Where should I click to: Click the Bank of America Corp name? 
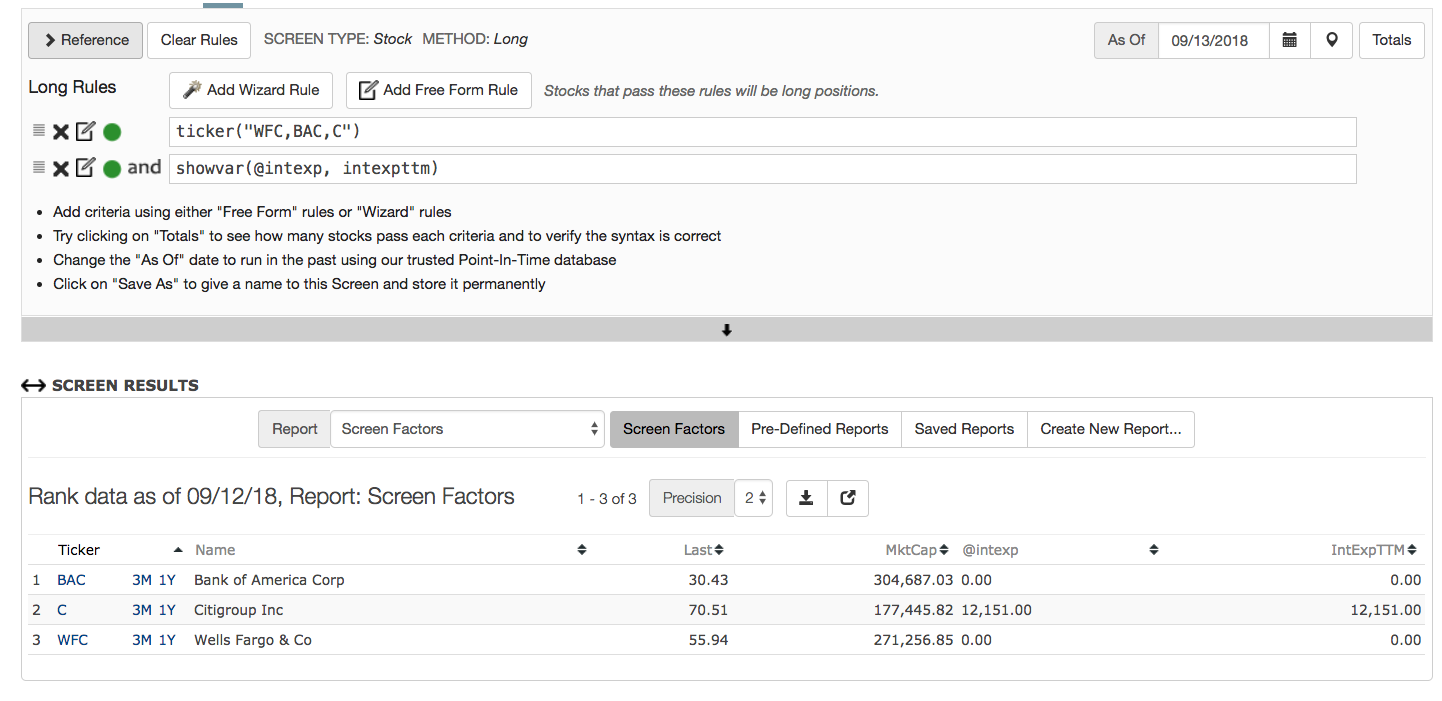(269, 580)
